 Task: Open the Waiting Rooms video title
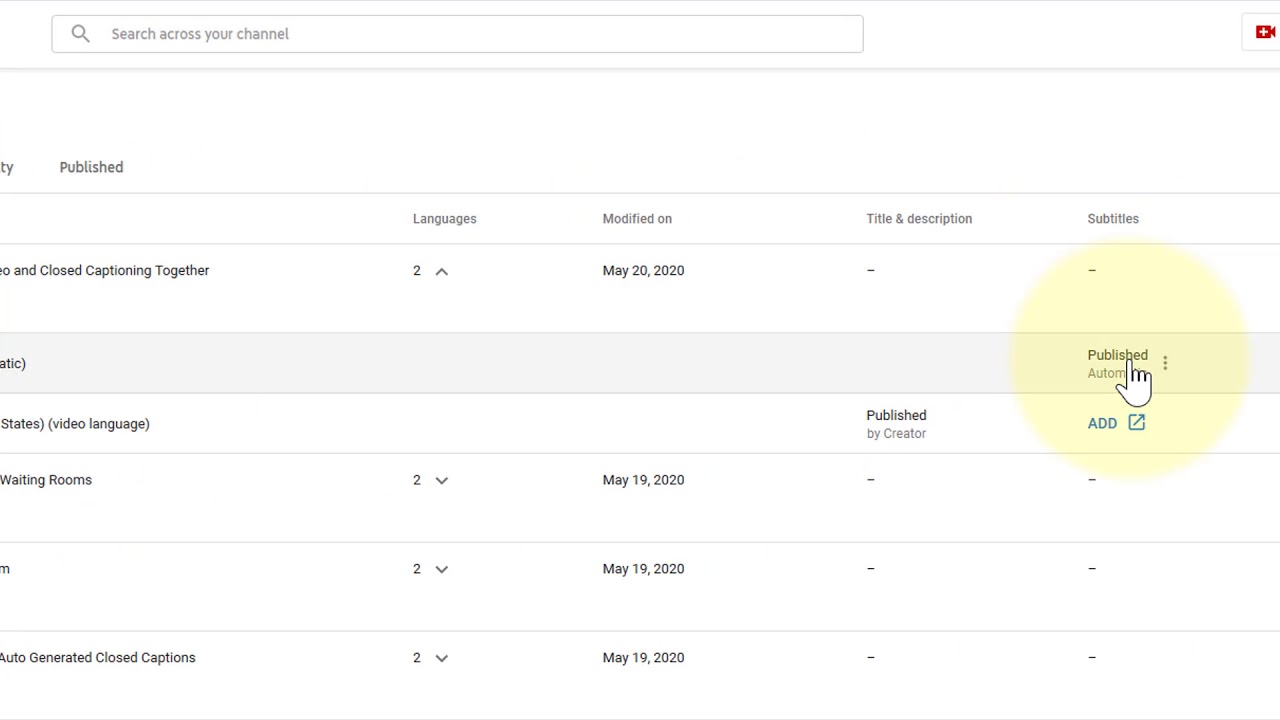point(46,480)
